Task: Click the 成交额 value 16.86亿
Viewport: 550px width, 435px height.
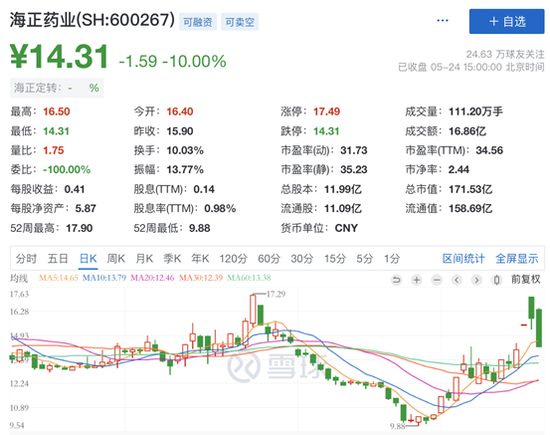Action: coord(467,131)
